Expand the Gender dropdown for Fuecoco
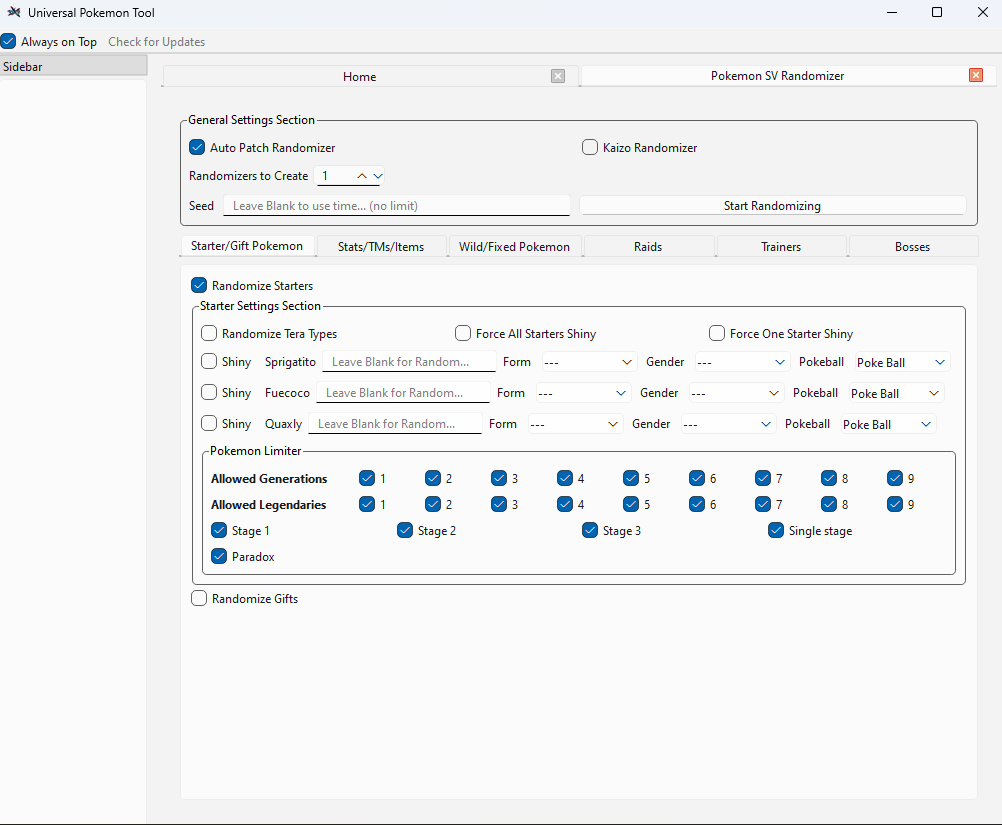 pos(735,393)
